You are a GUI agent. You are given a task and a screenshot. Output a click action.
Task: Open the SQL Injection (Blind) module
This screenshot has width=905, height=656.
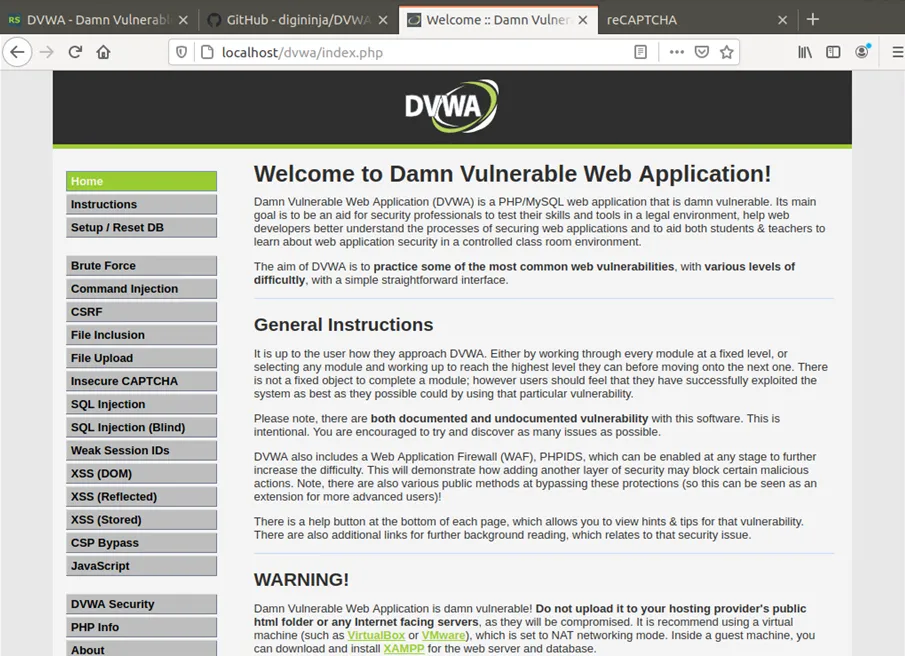click(141, 427)
